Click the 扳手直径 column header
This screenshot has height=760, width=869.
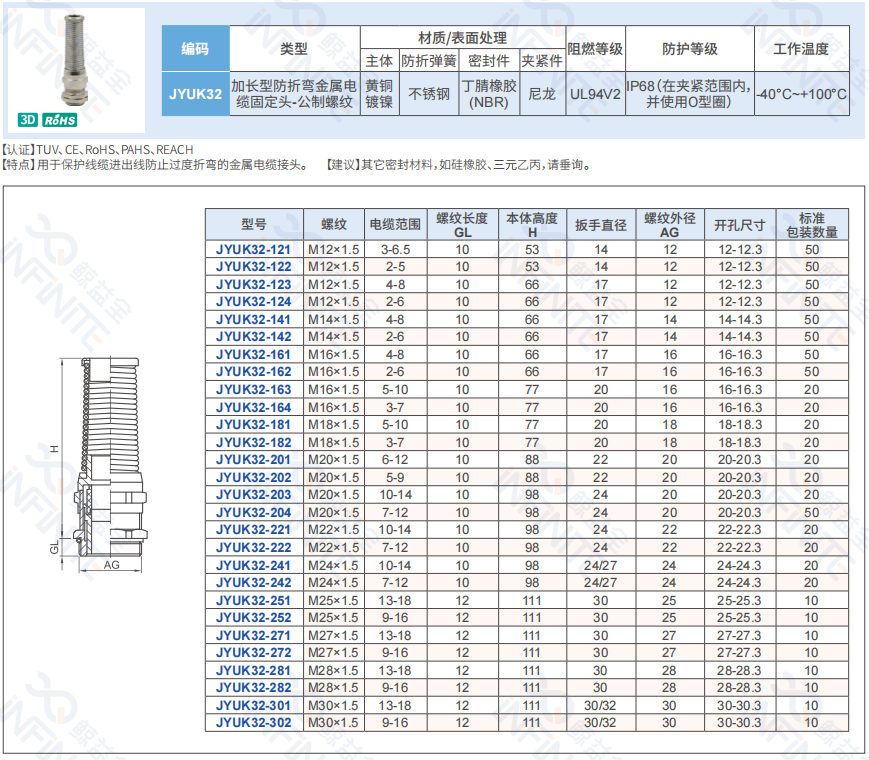601,225
